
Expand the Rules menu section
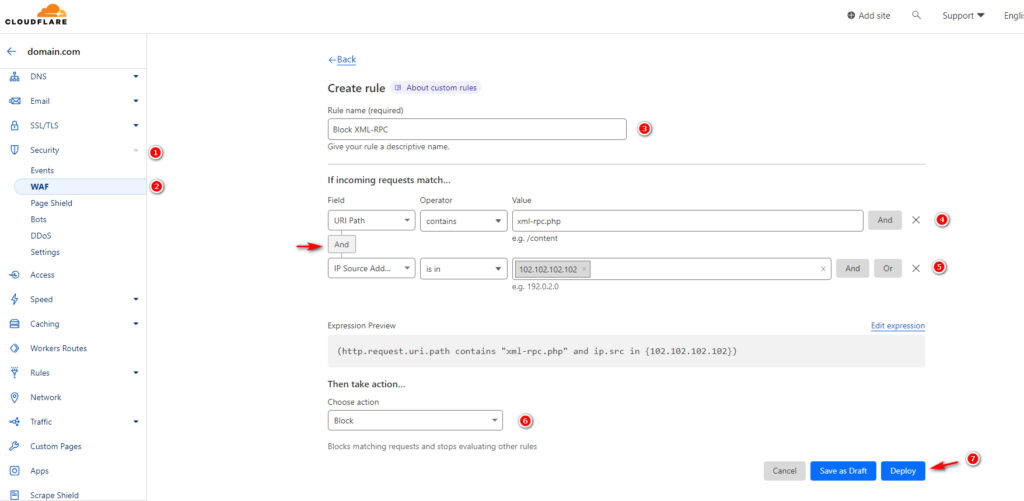(136, 373)
